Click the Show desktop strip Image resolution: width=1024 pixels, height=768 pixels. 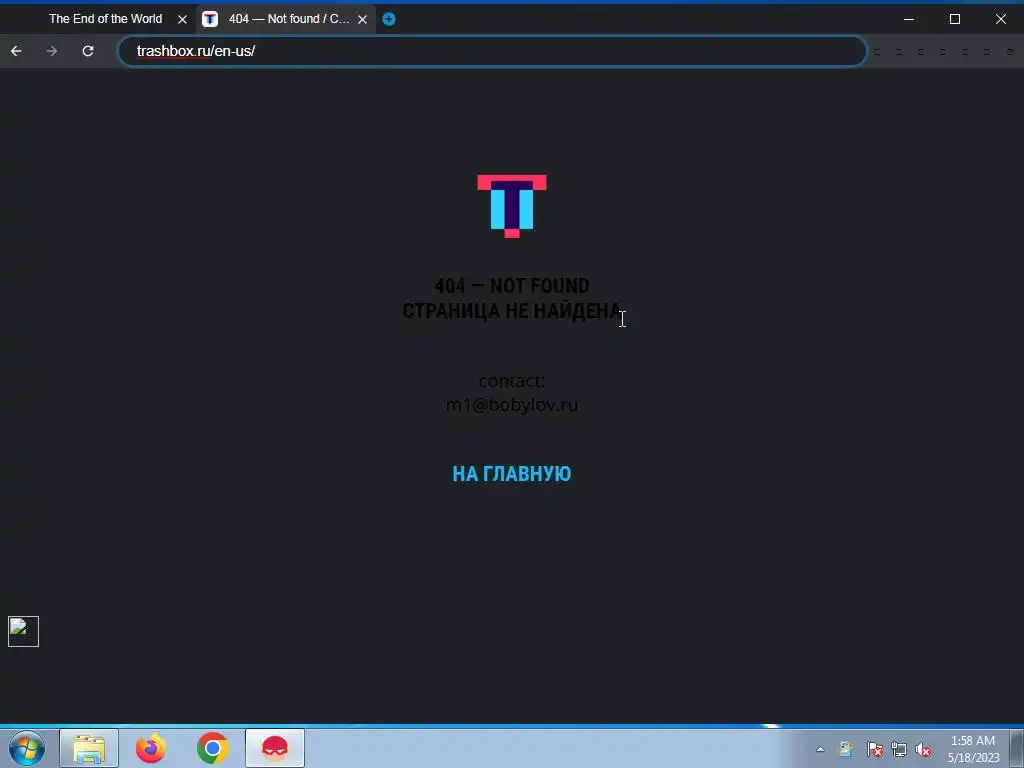(x=1017, y=748)
